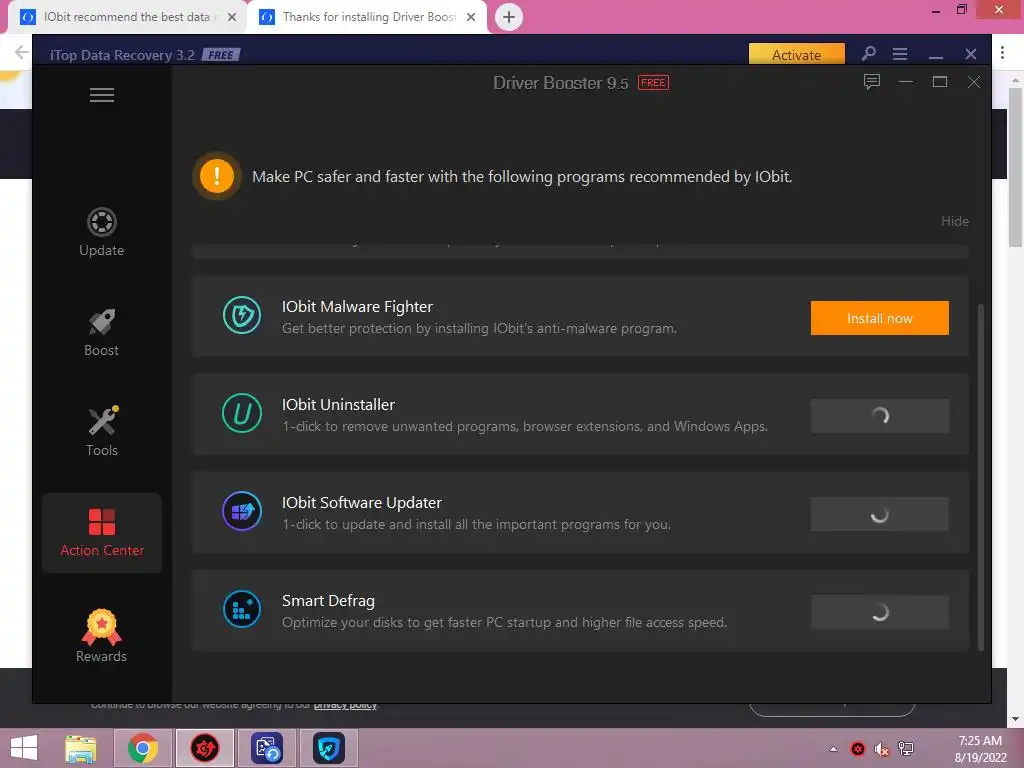This screenshot has width=1024, height=768.
Task: Click the Driver Booster feedback chat icon
Action: point(872,82)
